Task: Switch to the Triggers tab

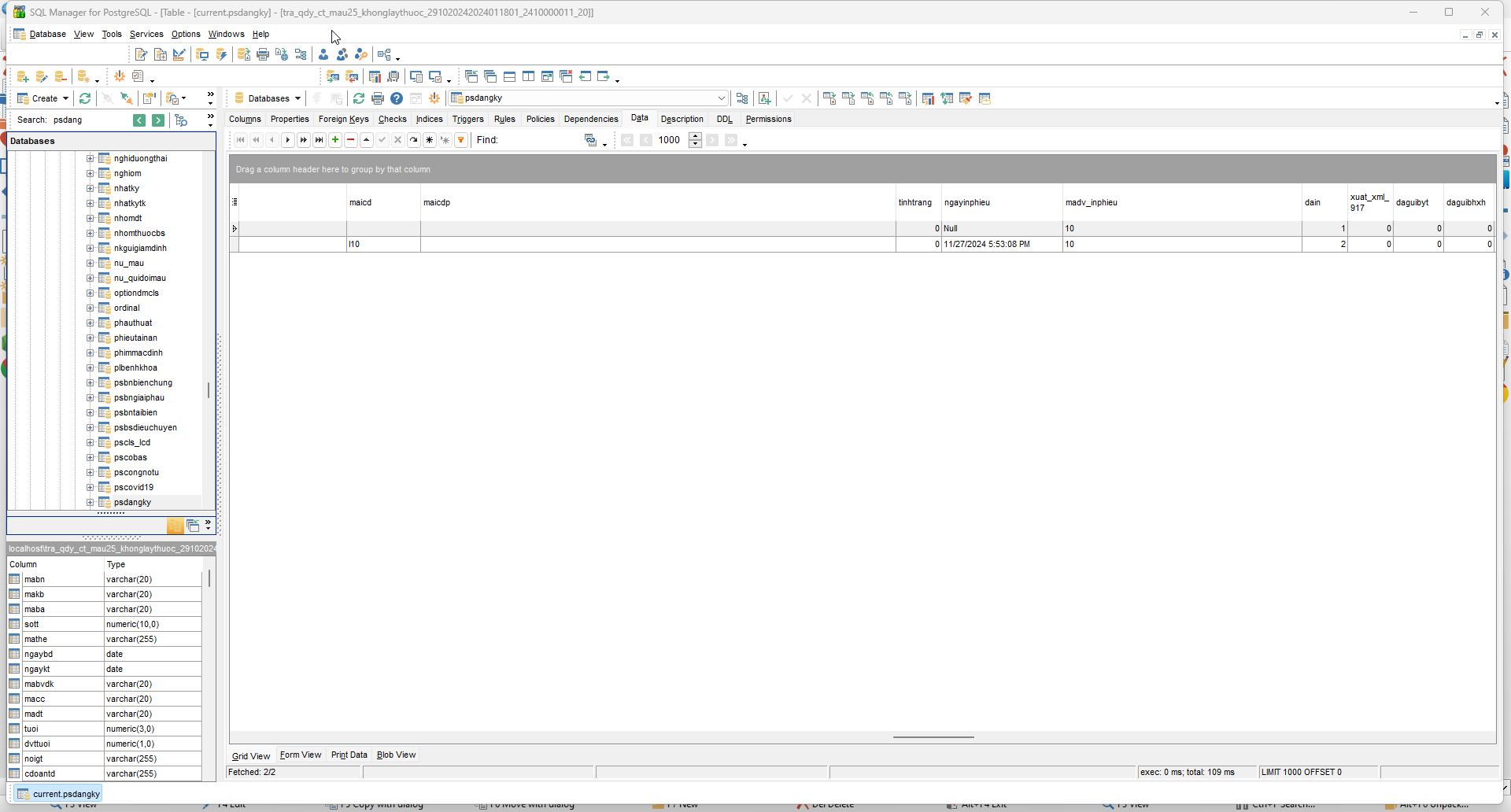Action: tap(468, 120)
